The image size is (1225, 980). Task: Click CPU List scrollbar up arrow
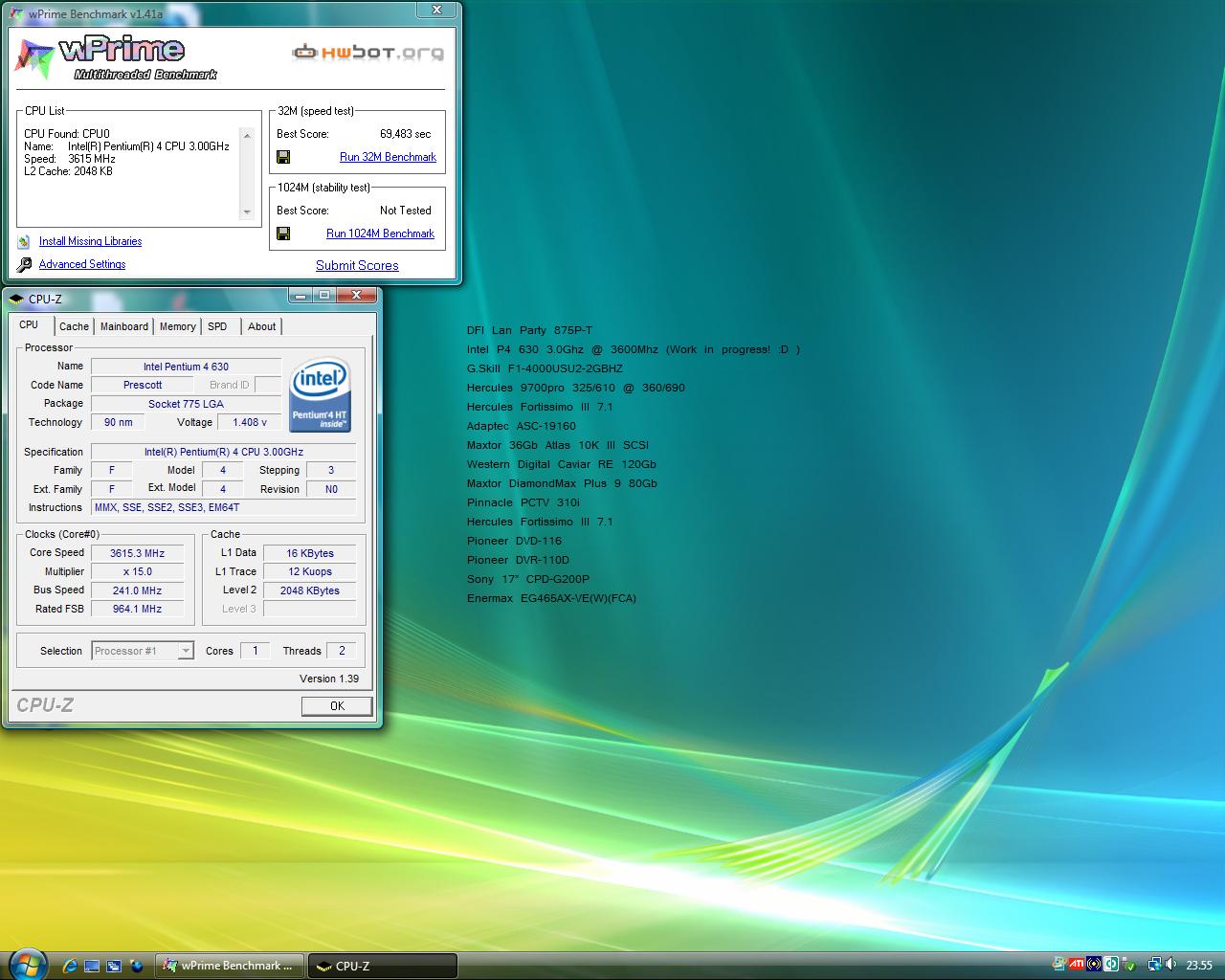[247, 136]
